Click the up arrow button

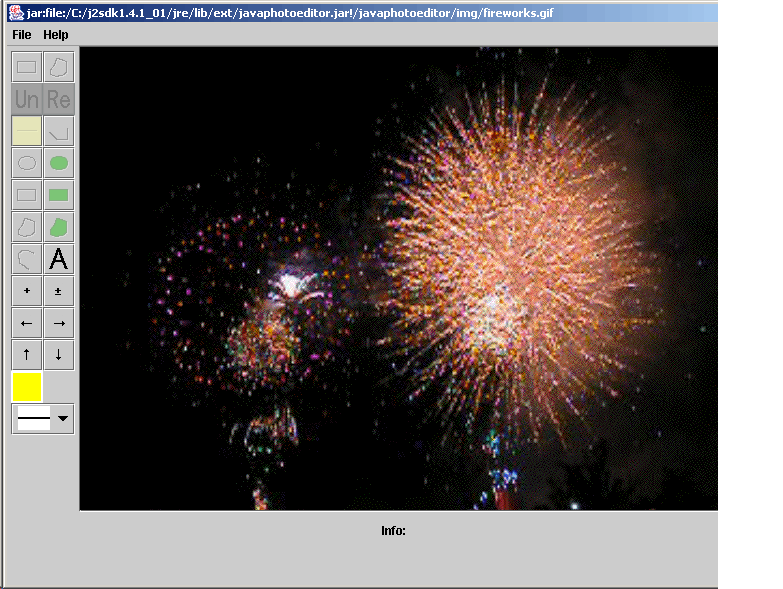(x=26, y=355)
